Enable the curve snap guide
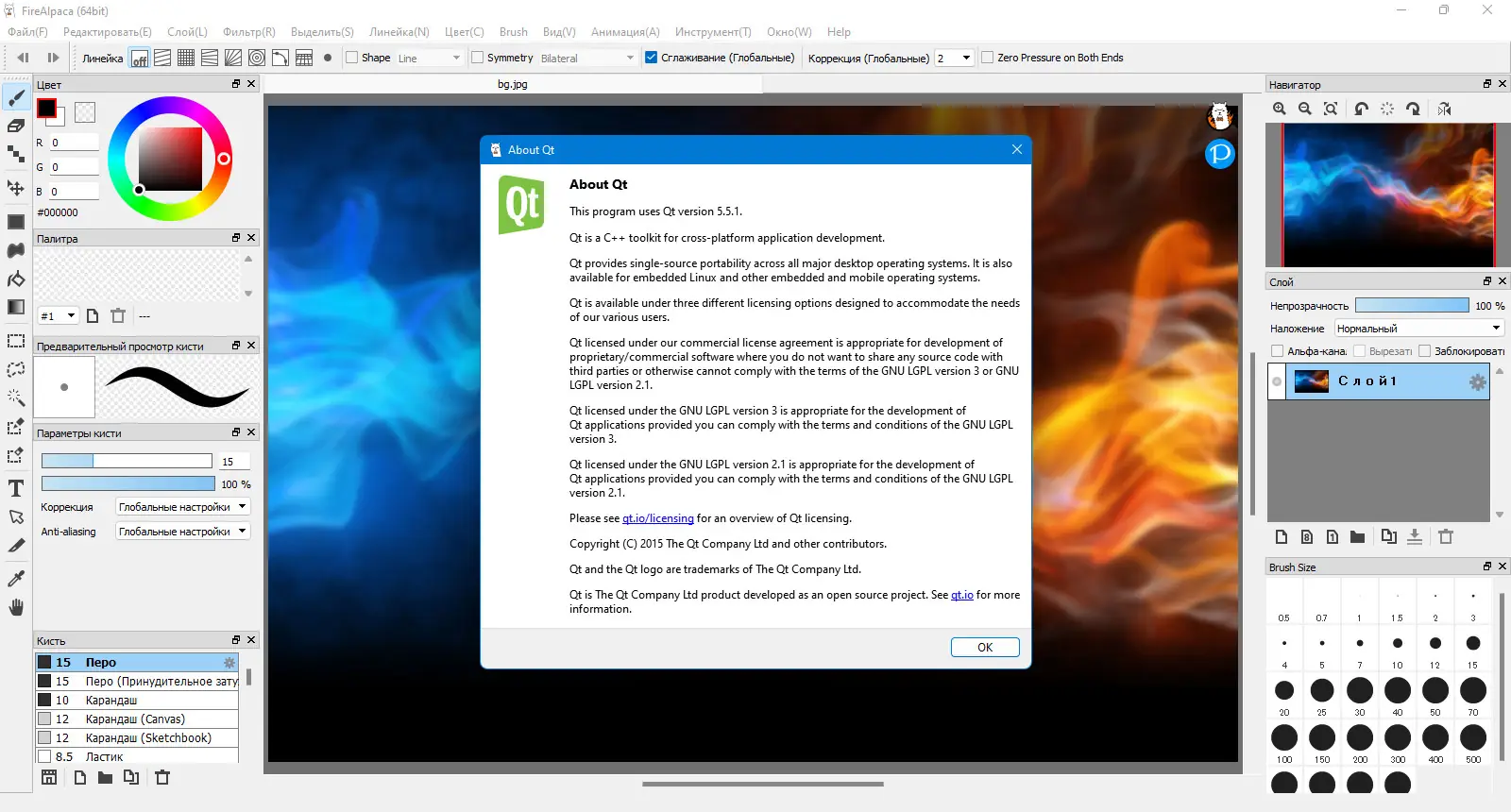 point(280,59)
